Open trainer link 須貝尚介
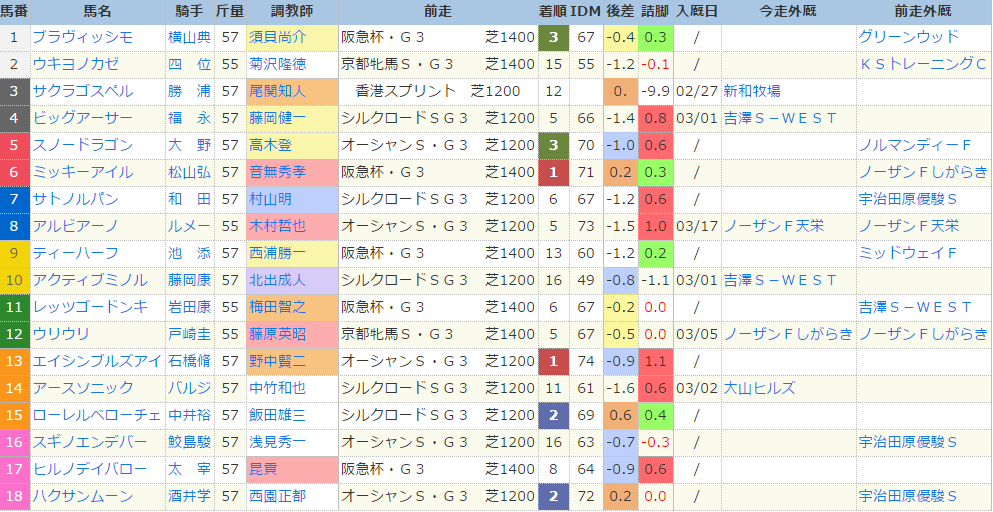Viewport: 993px width, 512px height. click(278, 37)
